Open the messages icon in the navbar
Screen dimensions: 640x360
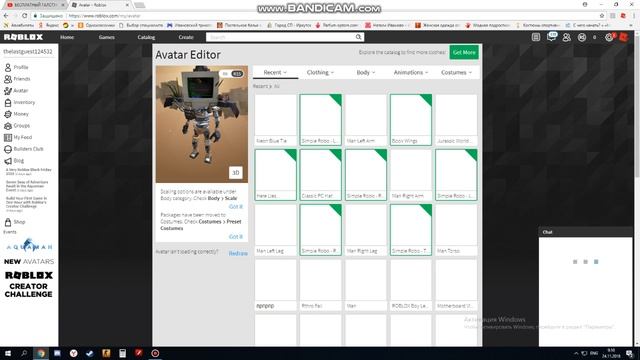pos(551,37)
